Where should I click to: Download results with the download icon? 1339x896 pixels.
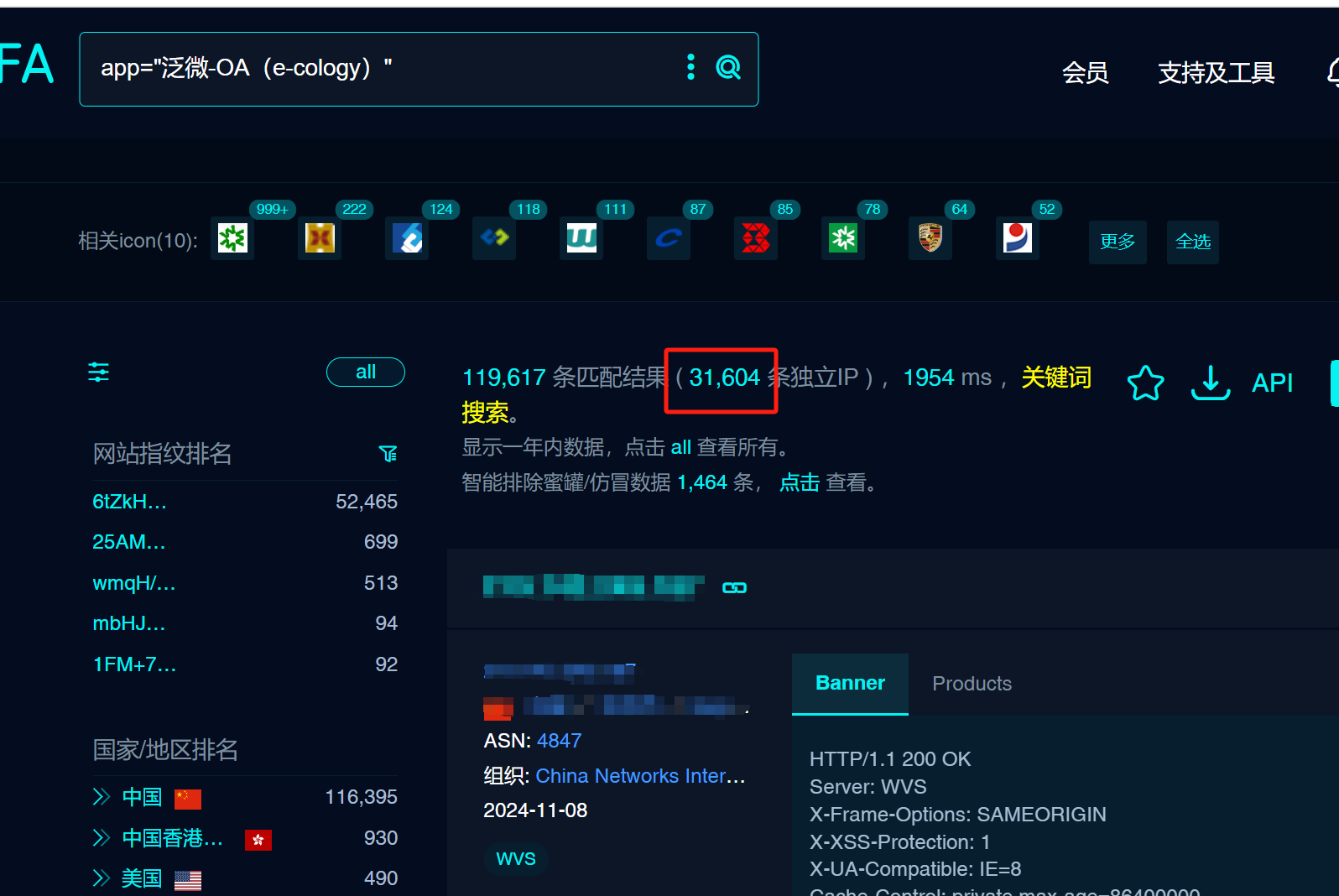pos(1211,383)
